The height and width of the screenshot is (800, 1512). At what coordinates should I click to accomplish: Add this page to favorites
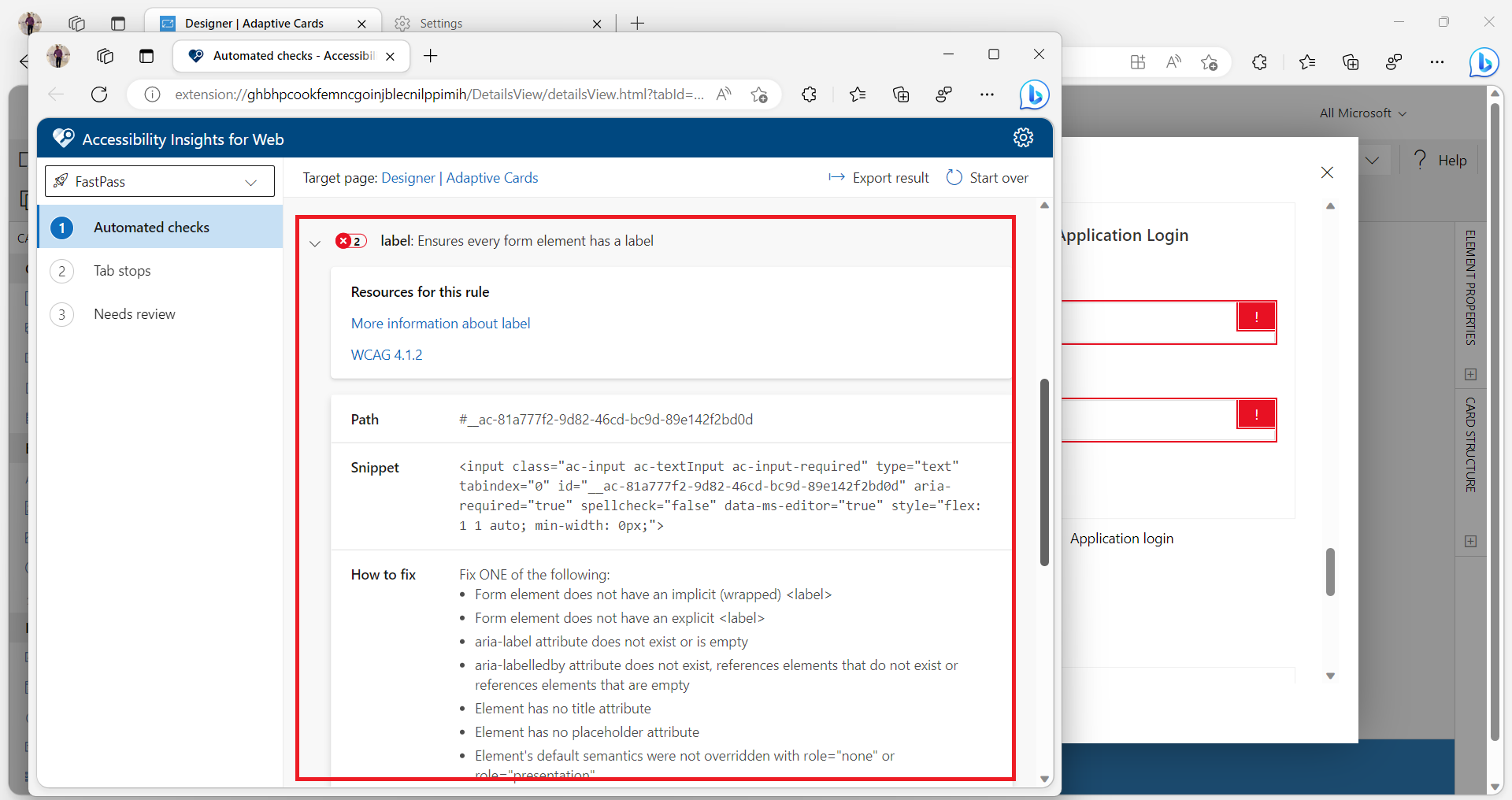click(x=758, y=94)
